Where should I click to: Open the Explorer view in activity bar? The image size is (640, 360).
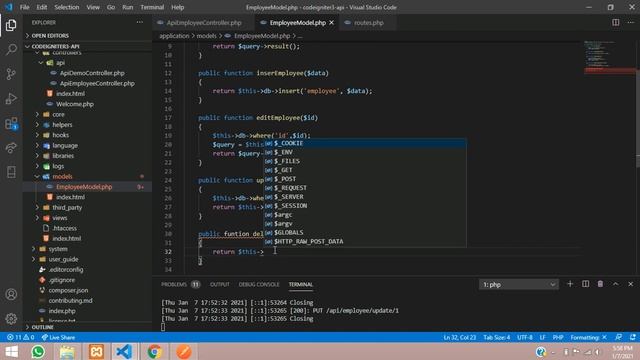(11, 25)
